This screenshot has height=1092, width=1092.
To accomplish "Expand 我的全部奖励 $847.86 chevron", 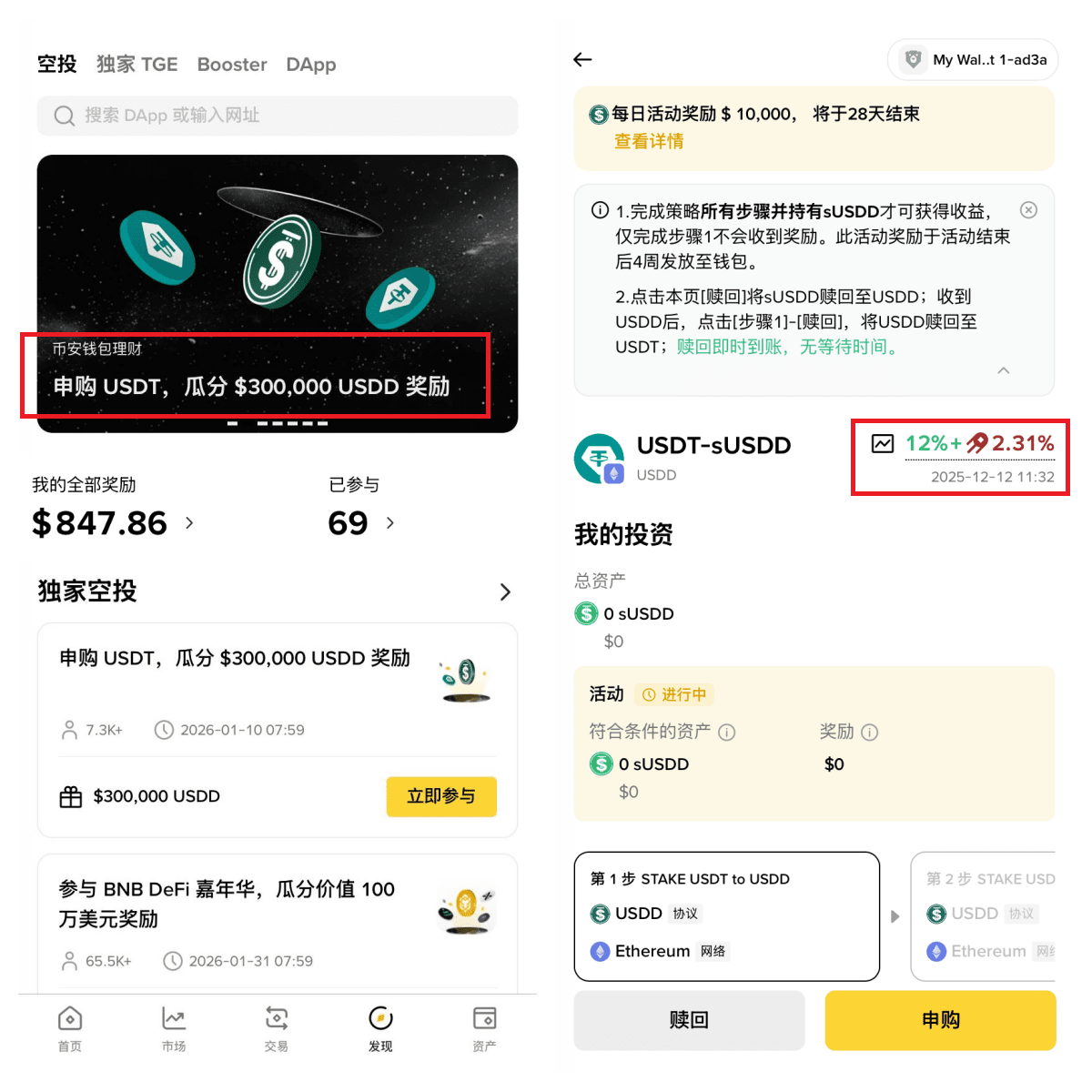I will (x=189, y=522).
